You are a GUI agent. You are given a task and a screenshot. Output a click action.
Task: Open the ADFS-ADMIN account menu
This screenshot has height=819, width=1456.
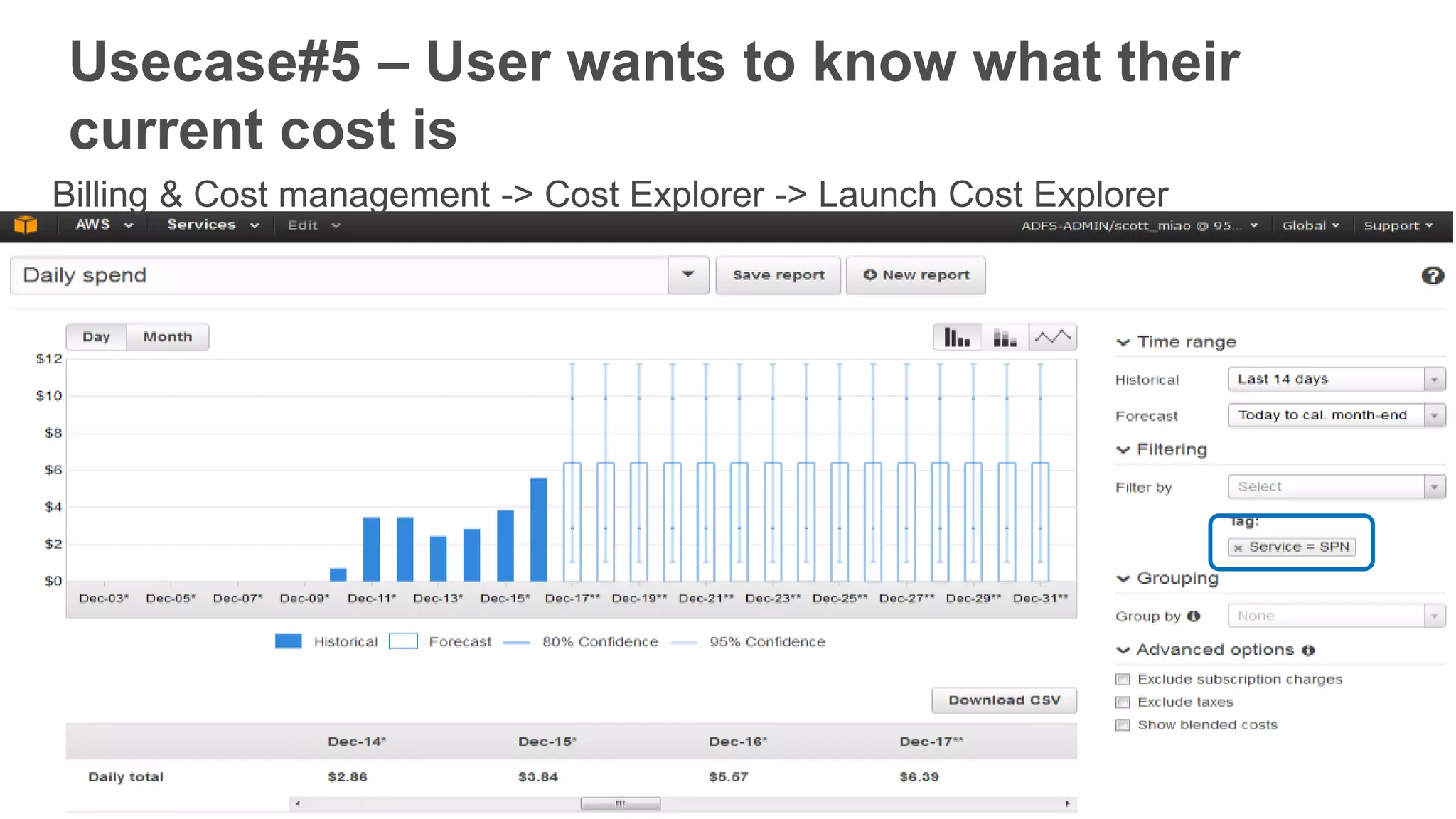1140,225
